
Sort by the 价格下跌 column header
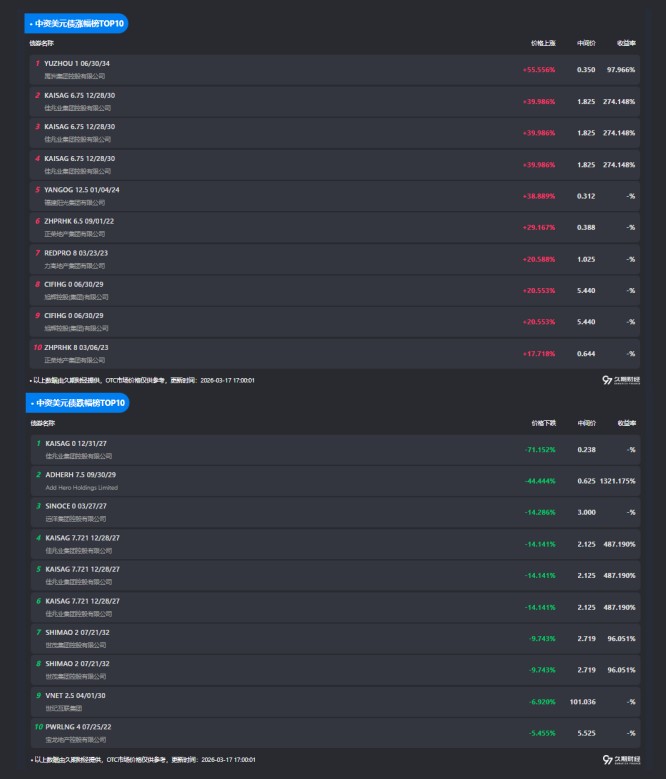click(543, 423)
